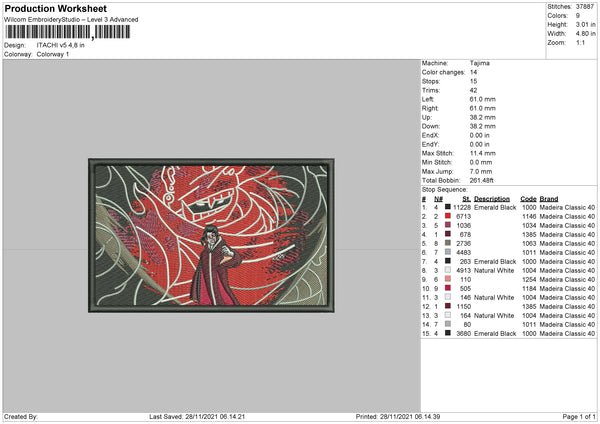This screenshot has width=600, height=424.
Task: Select the dark maroon swatch in stop row 4
Action: pyautogui.click(x=448, y=234)
